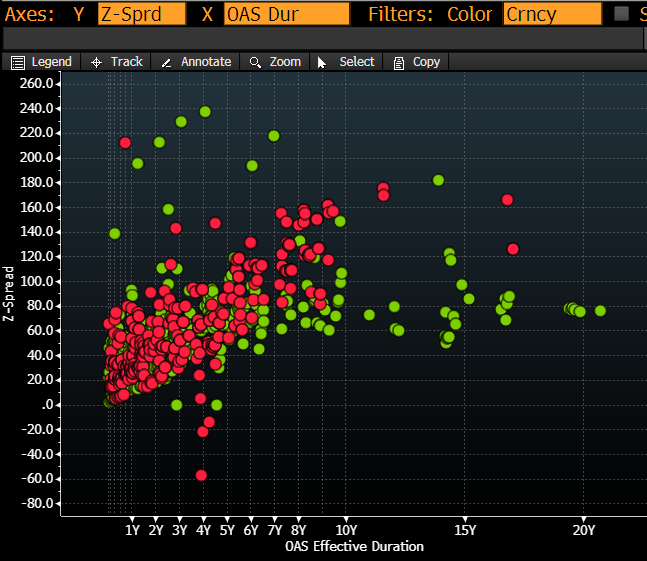Viewport: 647px width, 561px height.
Task: Click the Filters: label text
Action: point(401,14)
